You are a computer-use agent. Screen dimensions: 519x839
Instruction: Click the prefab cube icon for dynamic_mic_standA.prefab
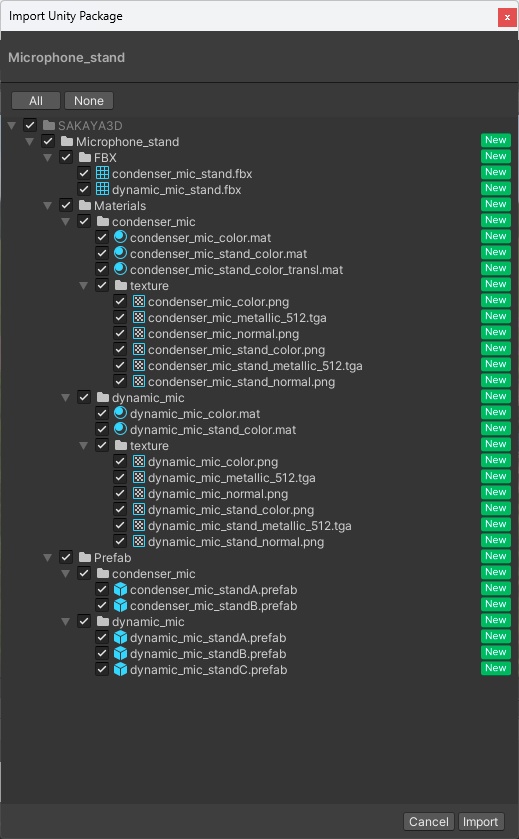[x=120, y=637]
